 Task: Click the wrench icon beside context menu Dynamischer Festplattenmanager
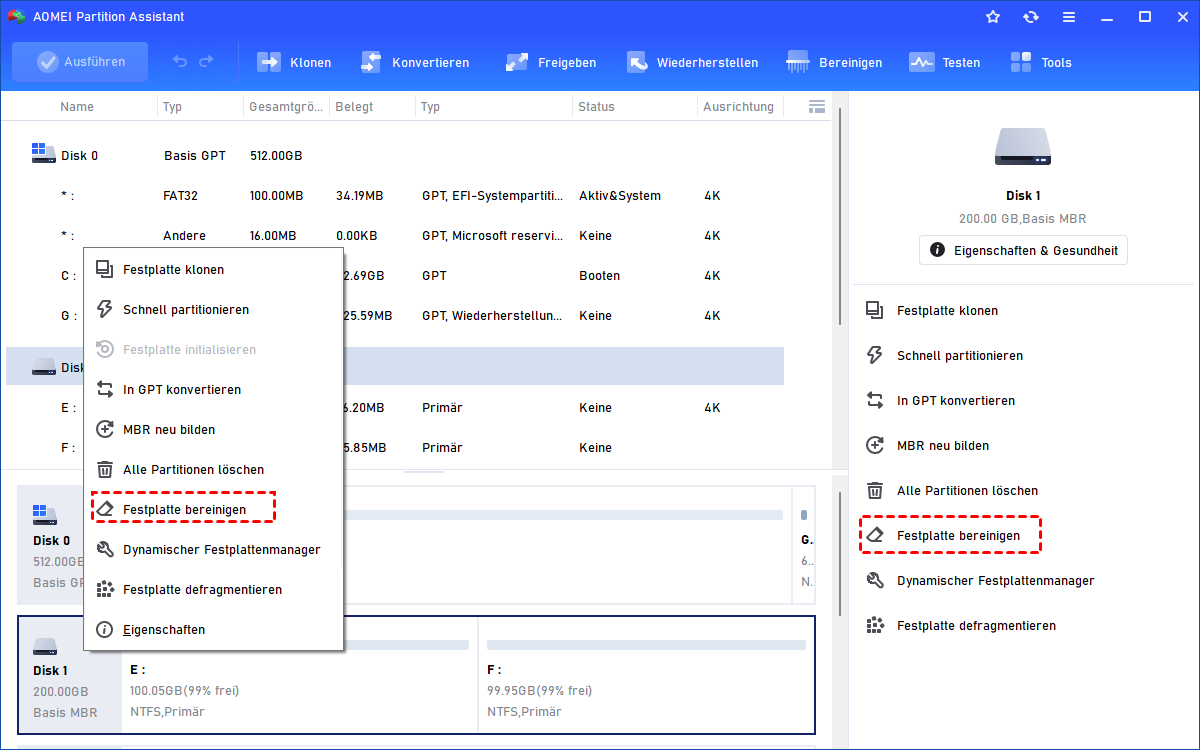point(104,549)
